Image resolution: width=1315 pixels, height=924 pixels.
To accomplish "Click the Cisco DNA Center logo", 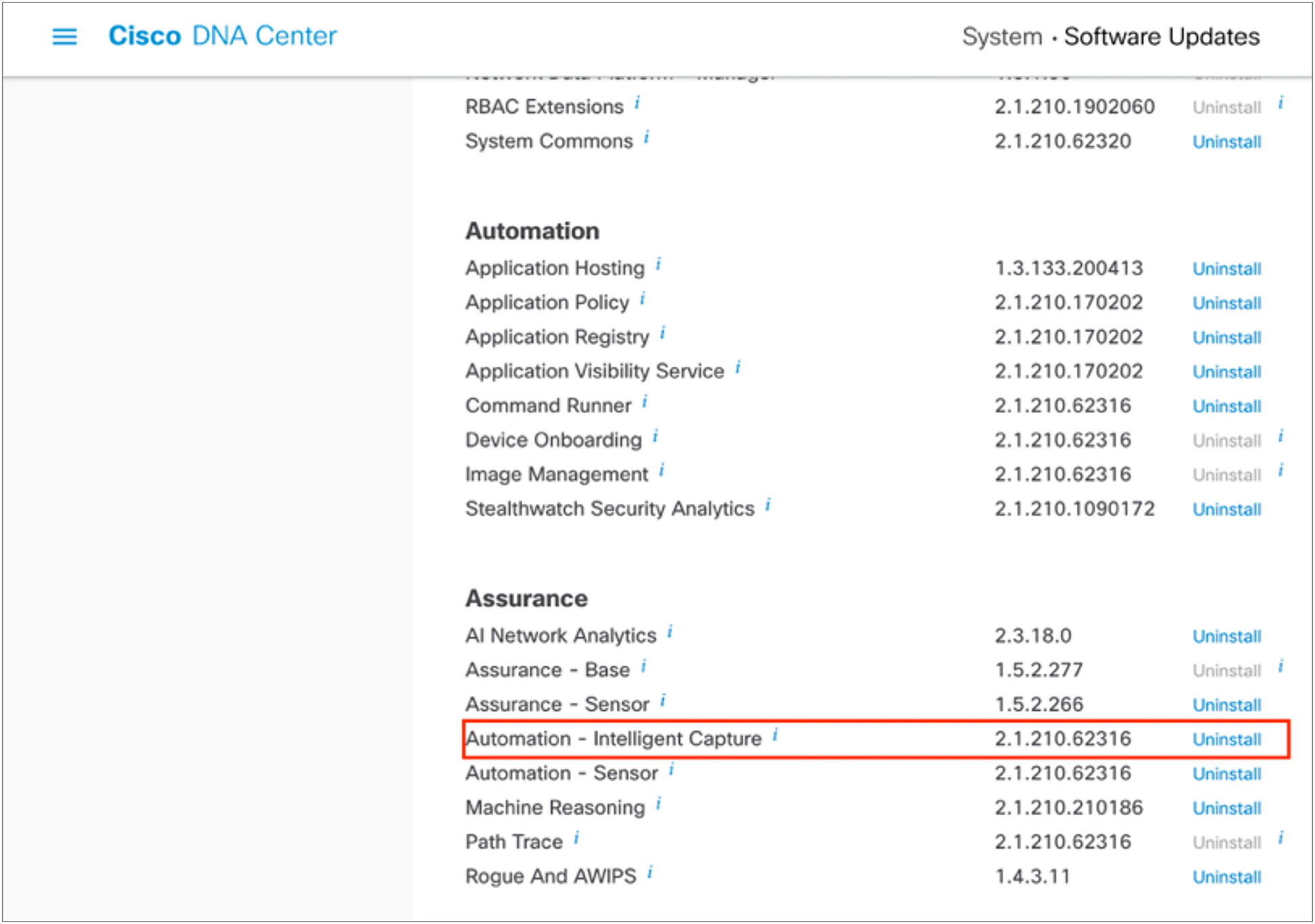I will (x=222, y=36).
